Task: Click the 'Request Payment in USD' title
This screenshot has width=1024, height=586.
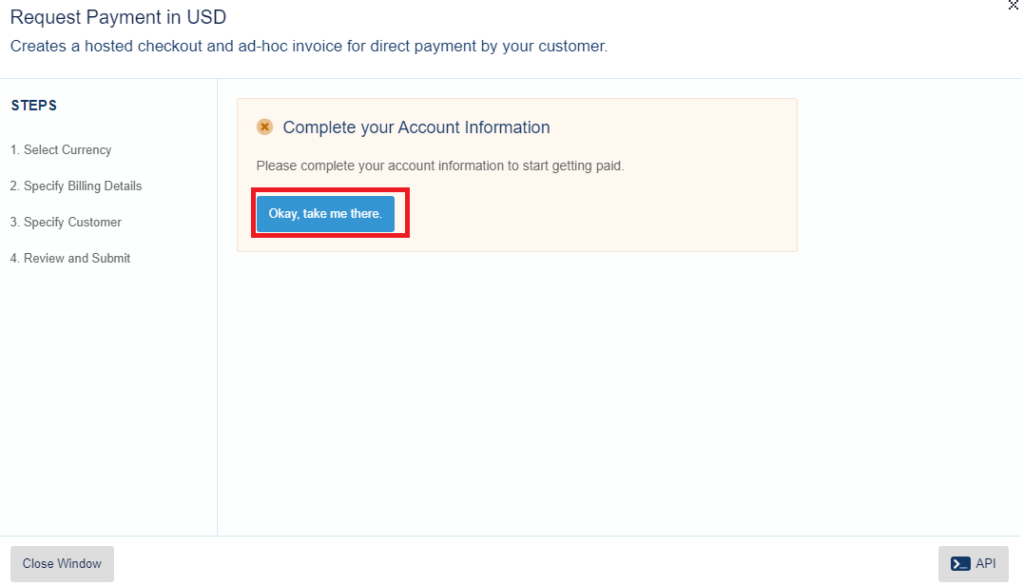Action: tap(118, 17)
